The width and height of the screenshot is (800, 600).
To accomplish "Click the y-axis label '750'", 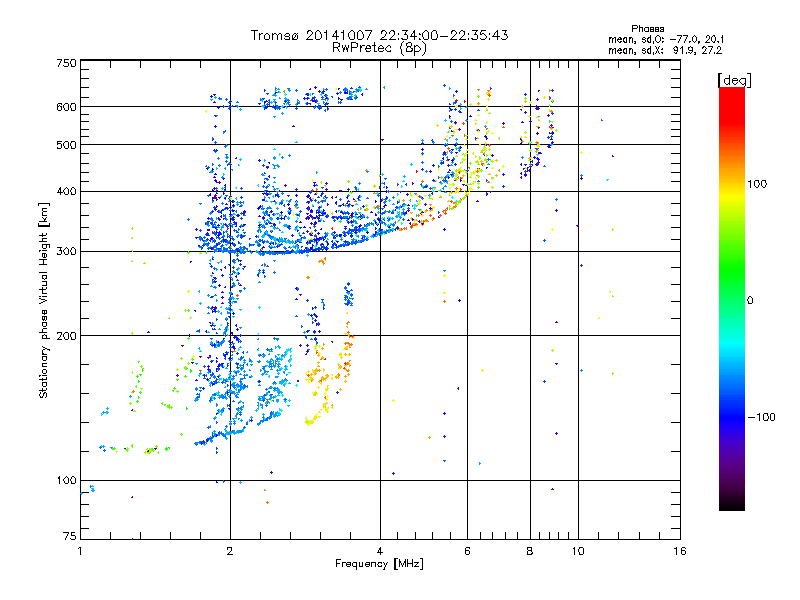I will click(x=66, y=63).
